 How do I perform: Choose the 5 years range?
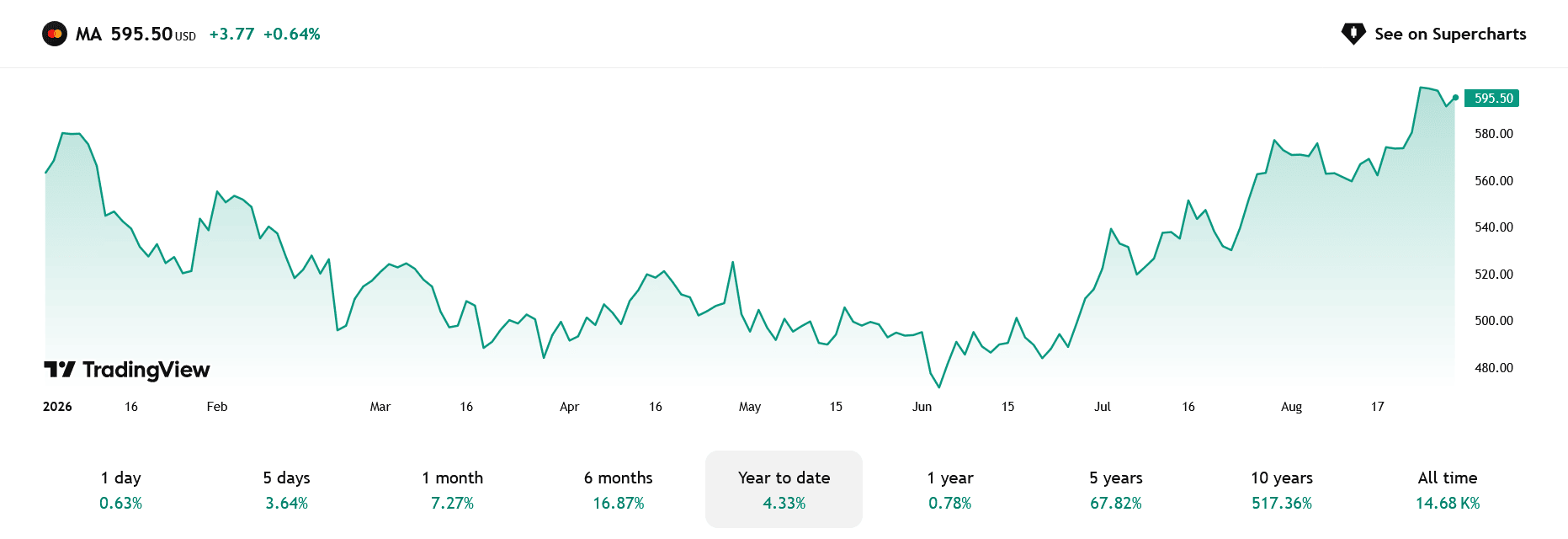tap(1116, 489)
